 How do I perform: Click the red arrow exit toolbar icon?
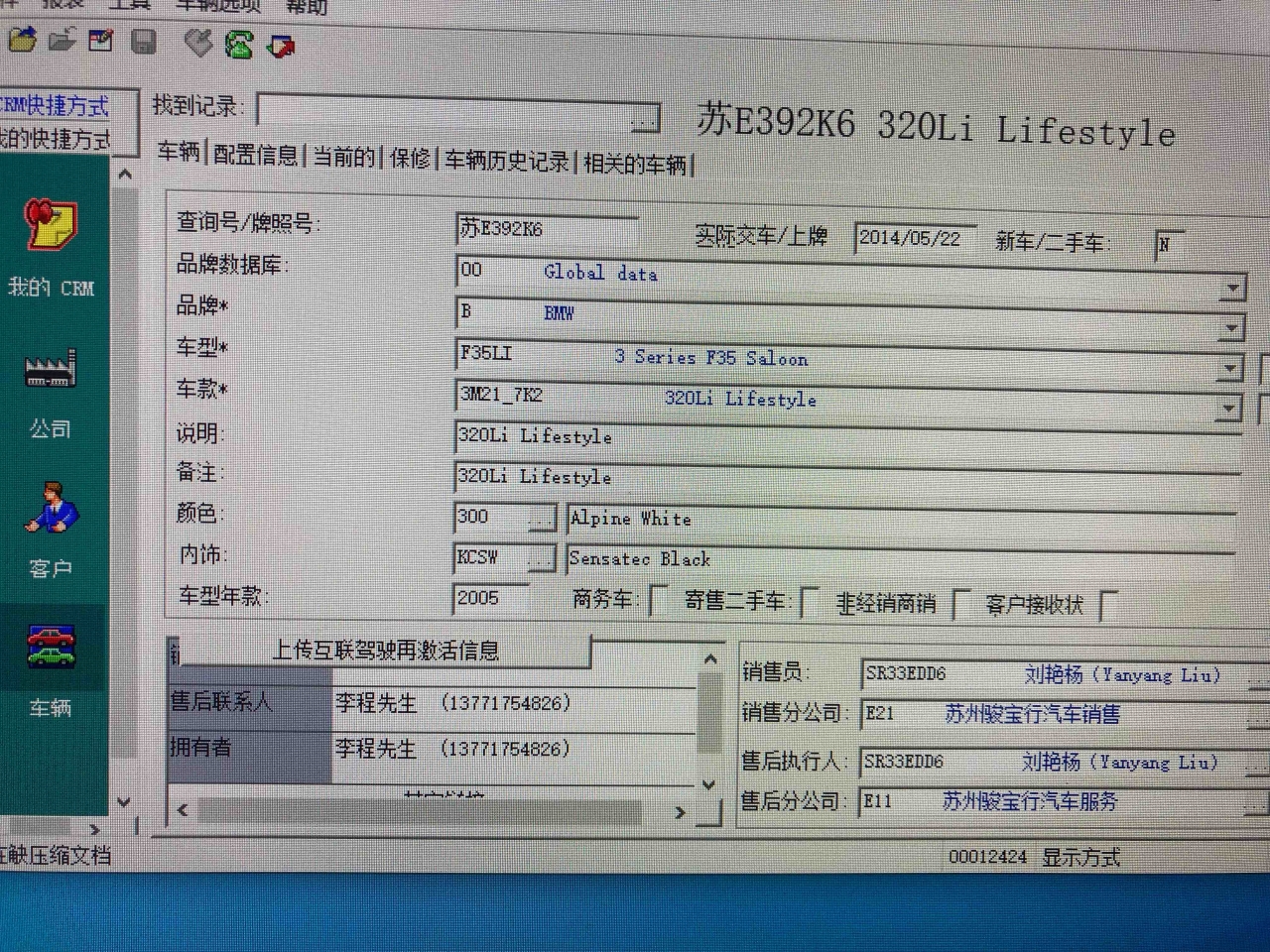[282, 45]
